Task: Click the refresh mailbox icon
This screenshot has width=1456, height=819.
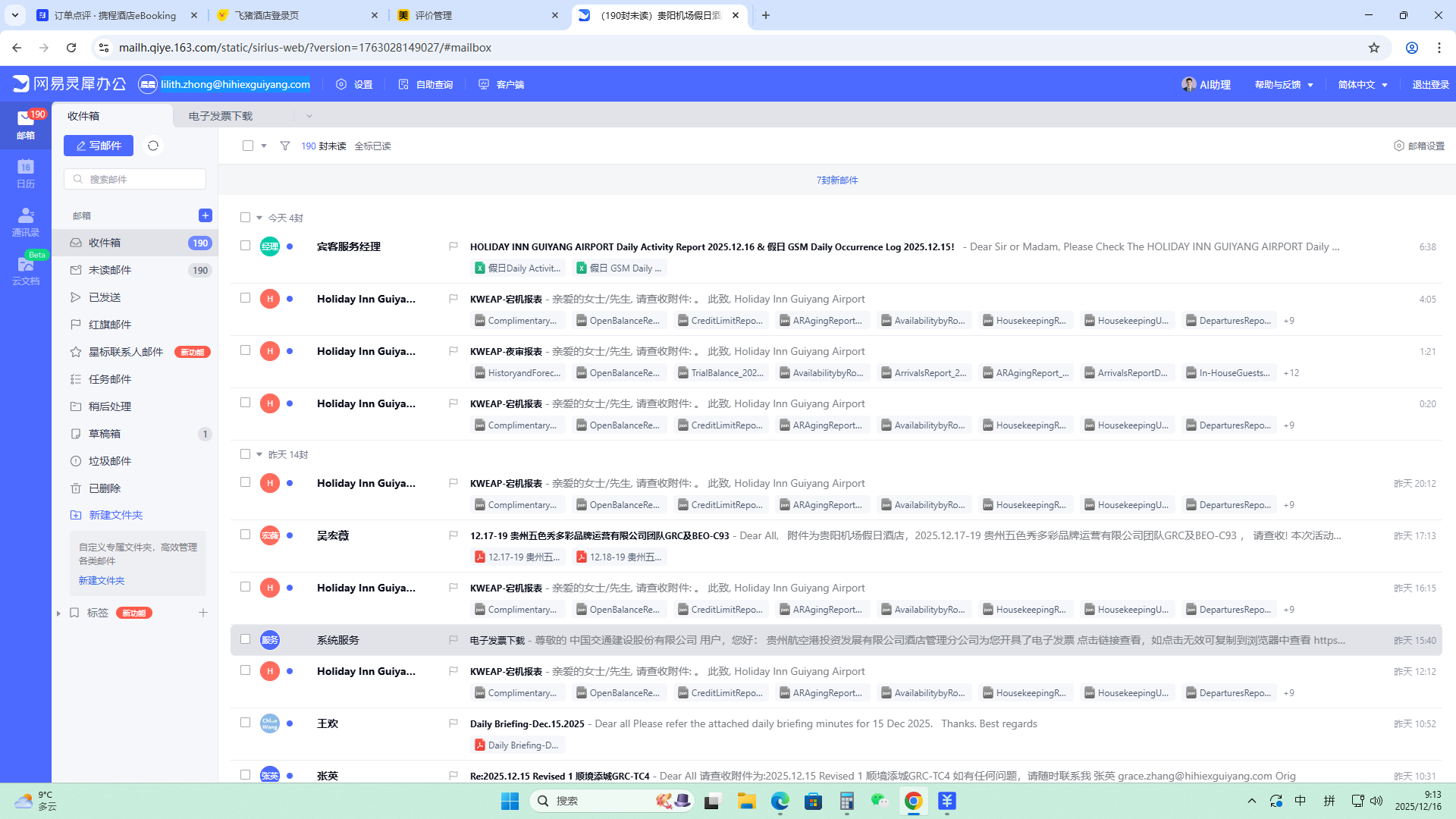Action: point(153,146)
